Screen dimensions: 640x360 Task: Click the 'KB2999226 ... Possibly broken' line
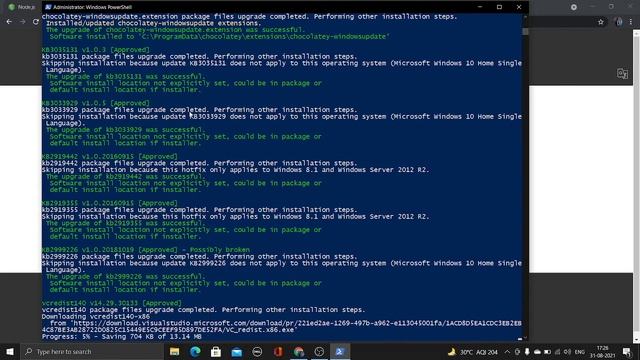point(146,250)
